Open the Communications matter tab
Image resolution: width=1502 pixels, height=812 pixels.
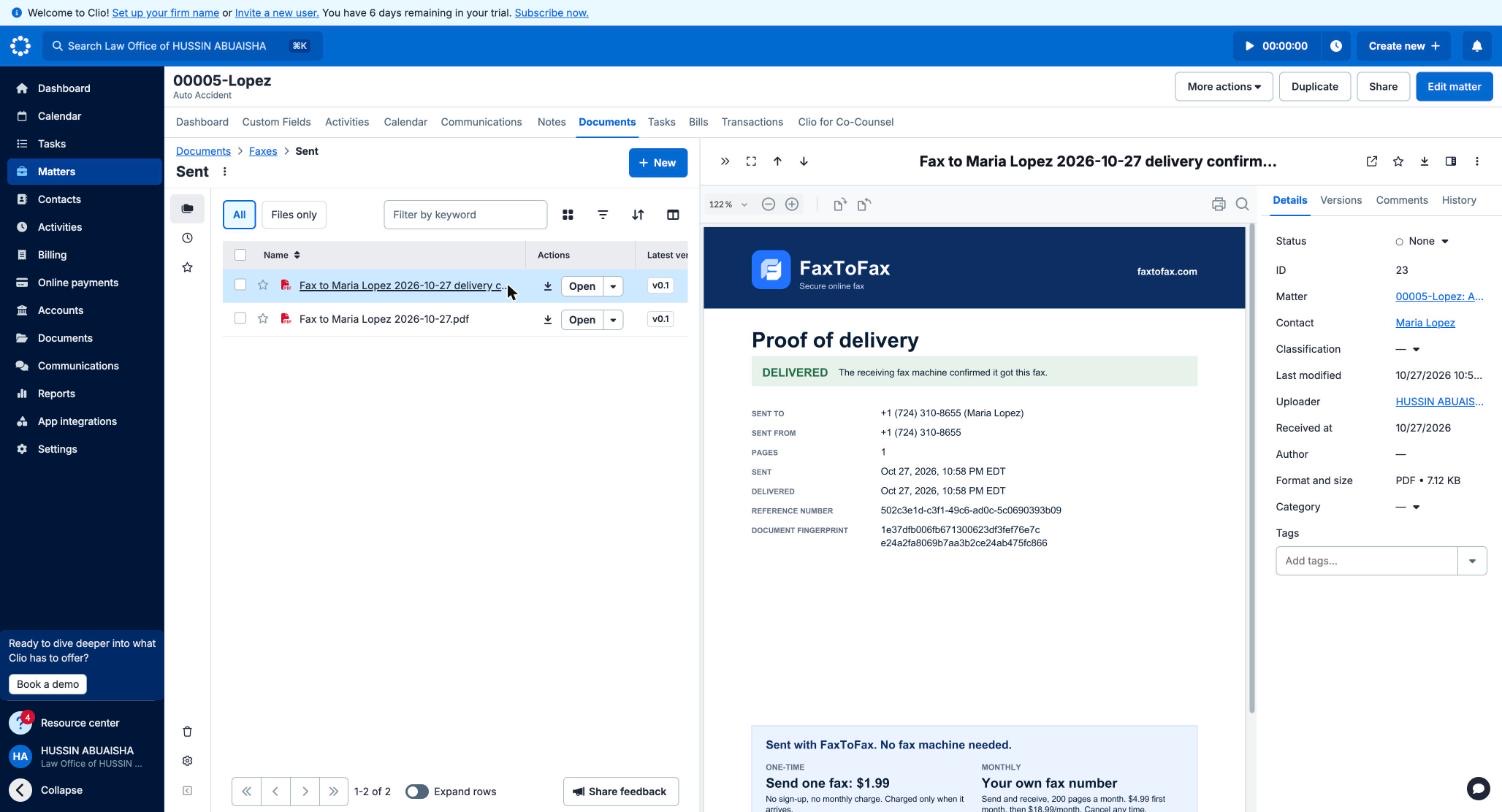tap(481, 122)
